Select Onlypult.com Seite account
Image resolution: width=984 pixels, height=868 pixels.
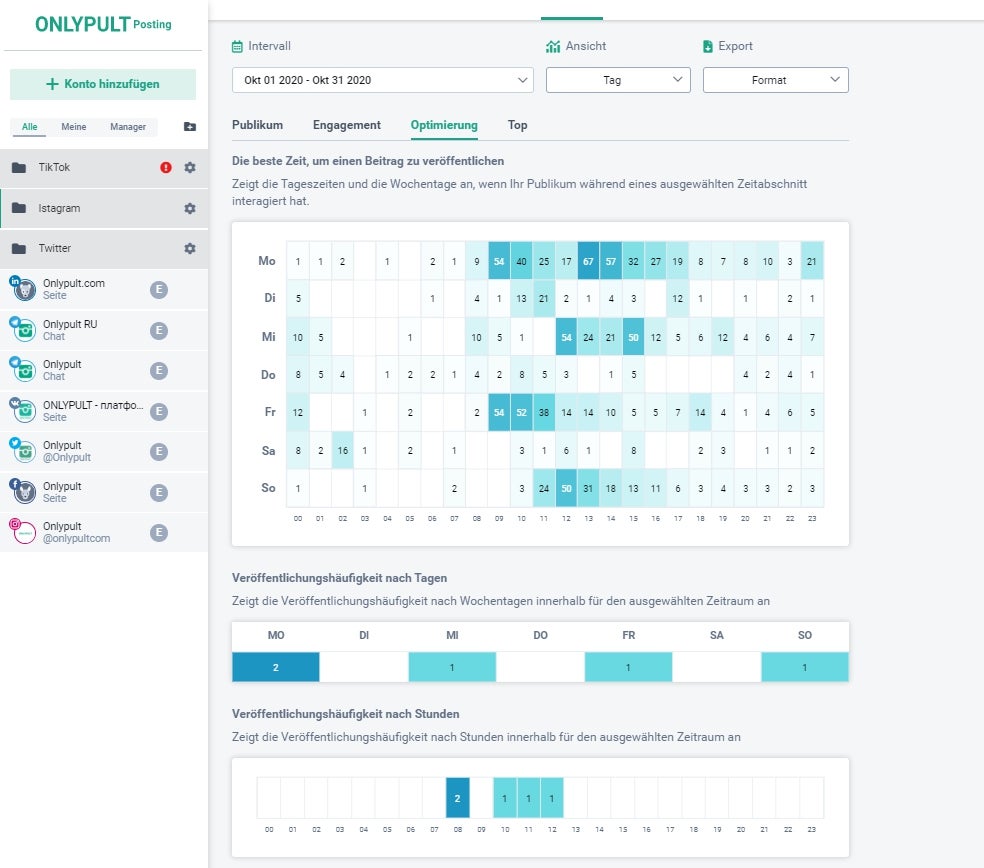104,289
